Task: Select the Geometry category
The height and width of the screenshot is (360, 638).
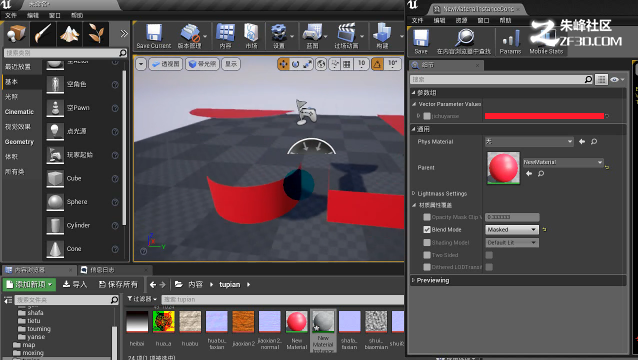Action: (20, 142)
